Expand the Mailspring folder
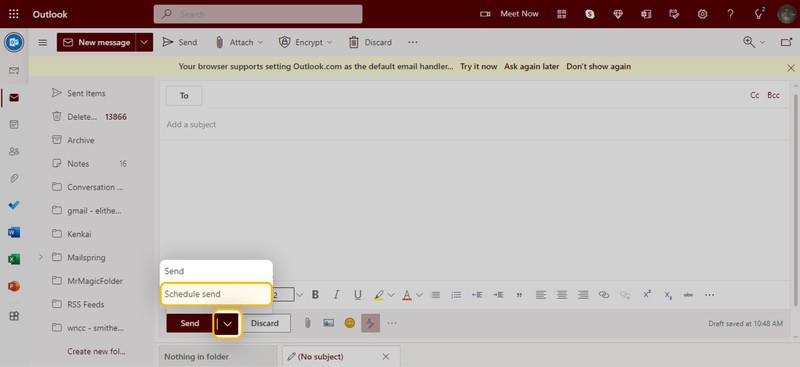 pyautogui.click(x=41, y=257)
